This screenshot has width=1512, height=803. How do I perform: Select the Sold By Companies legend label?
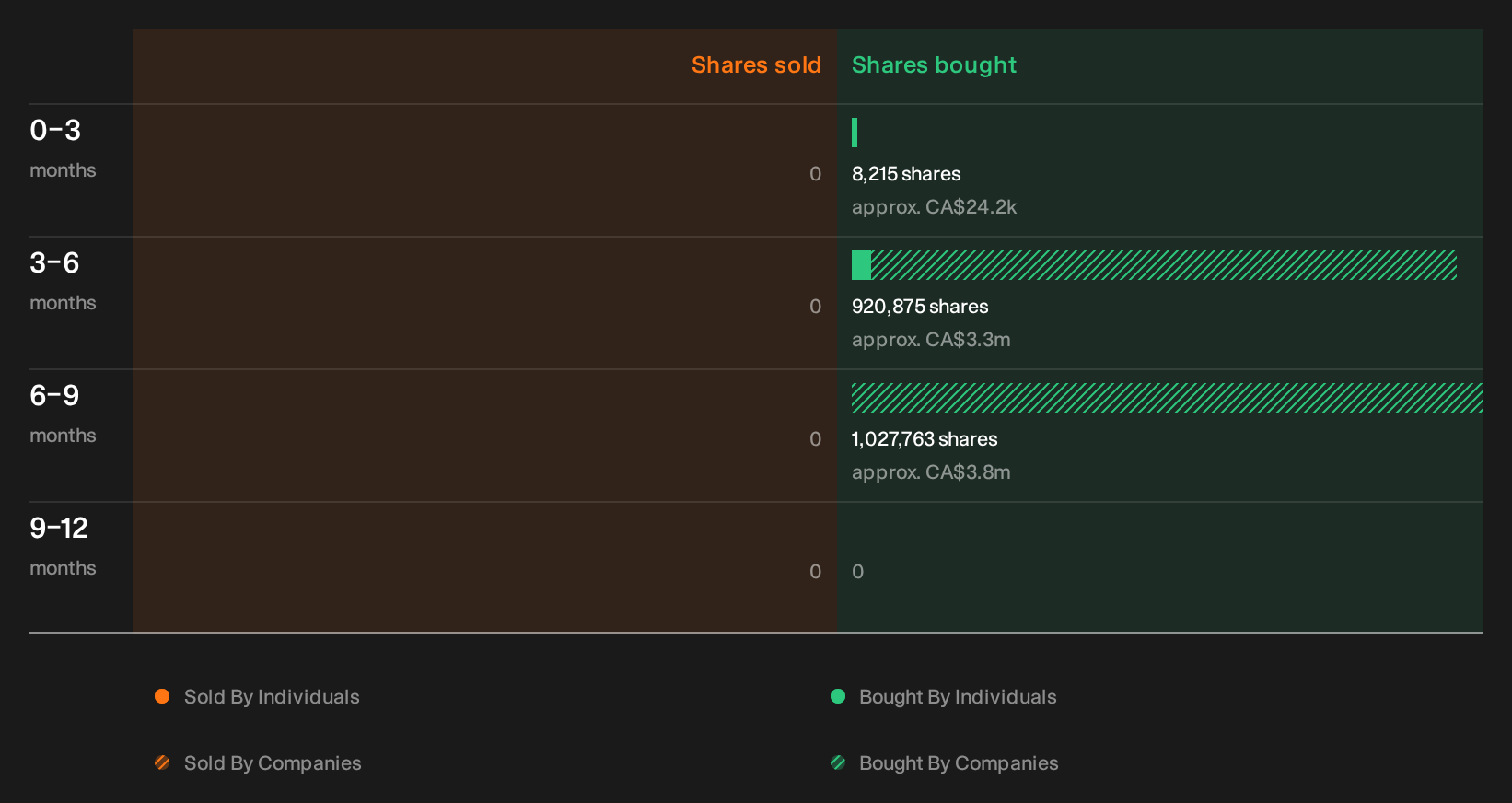tap(273, 763)
